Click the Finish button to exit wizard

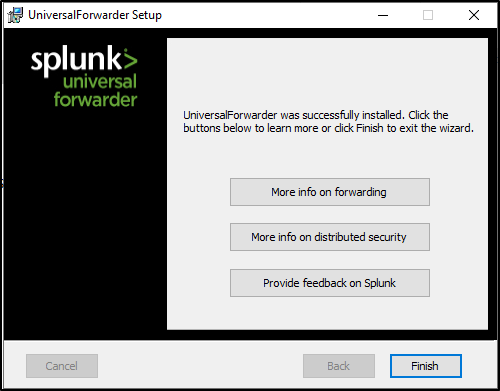coord(426,366)
